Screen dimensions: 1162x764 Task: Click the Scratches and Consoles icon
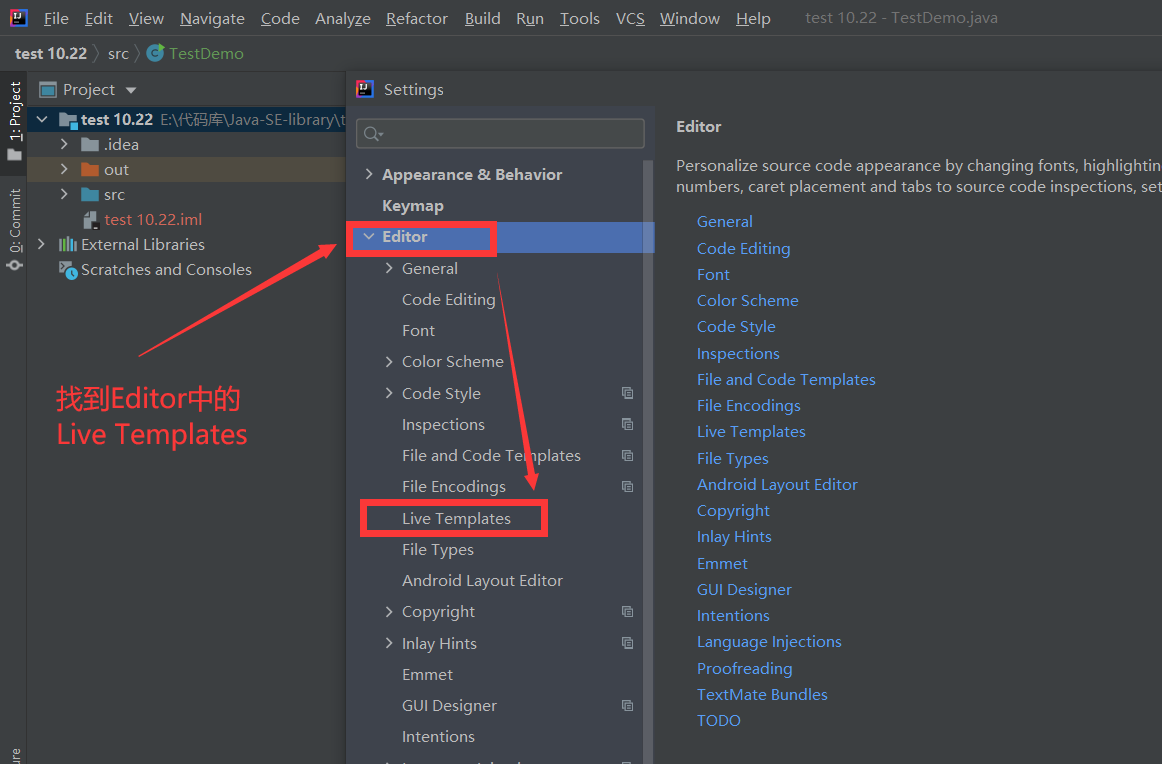click(x=67, y=270)
